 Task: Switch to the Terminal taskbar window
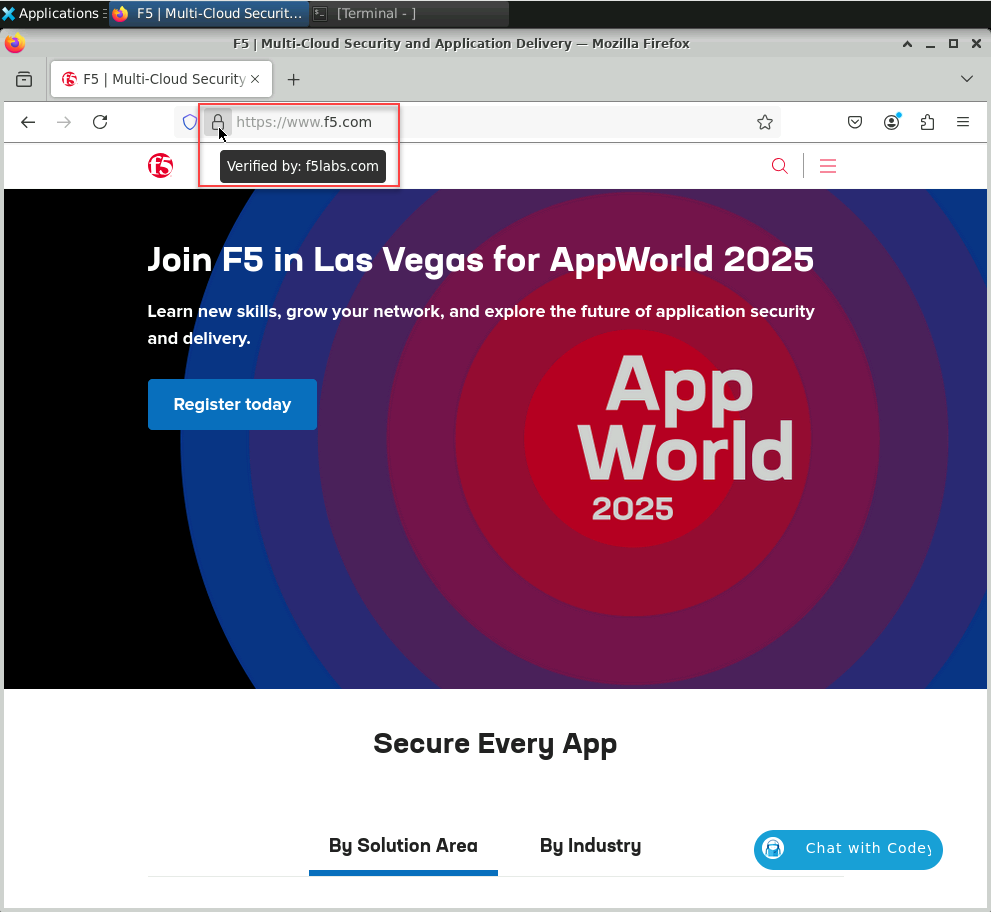click(x=408, y=13)
